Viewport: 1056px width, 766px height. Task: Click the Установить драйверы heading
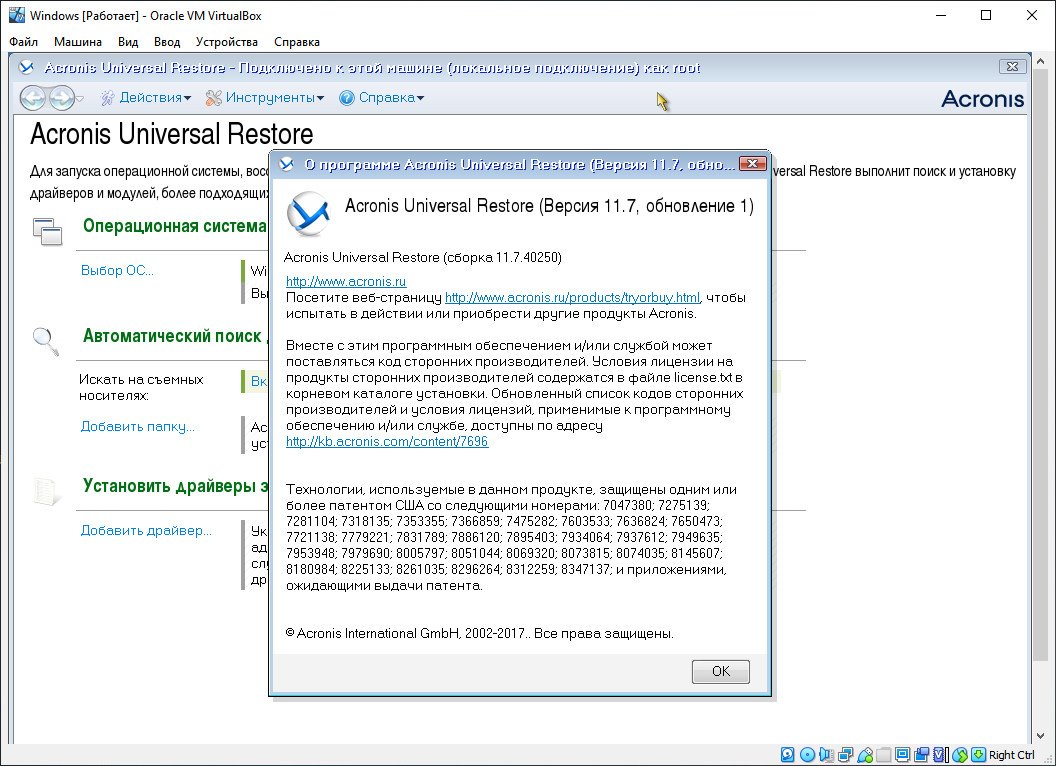[175, 486]
